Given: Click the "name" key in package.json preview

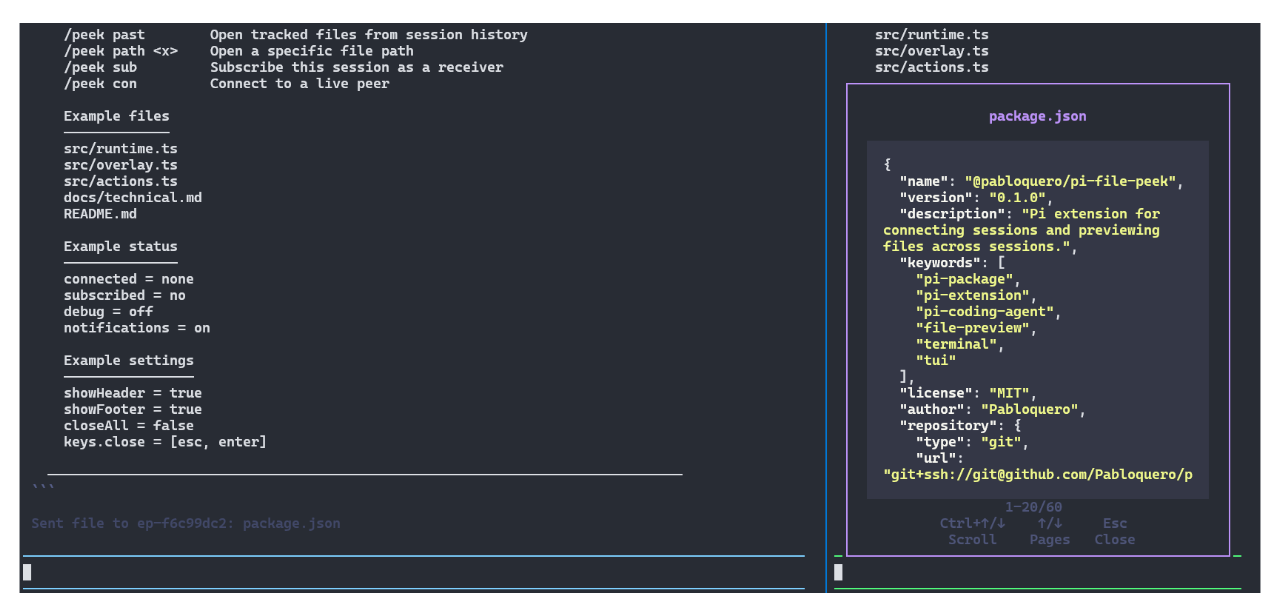Looking at the screenshot, I should (924, 181).
